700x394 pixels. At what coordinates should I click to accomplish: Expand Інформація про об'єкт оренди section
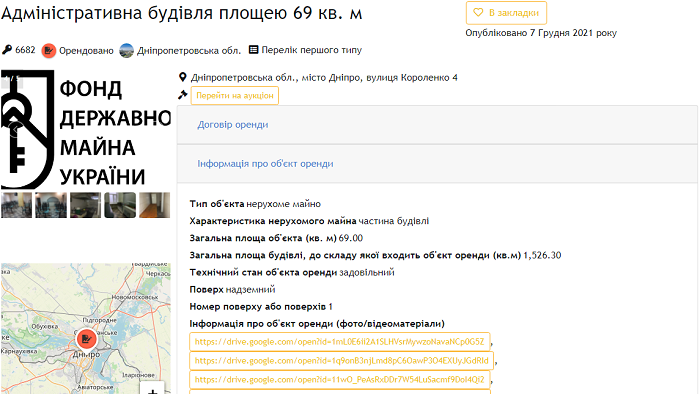pyautogui.click(x=265, y=164)
